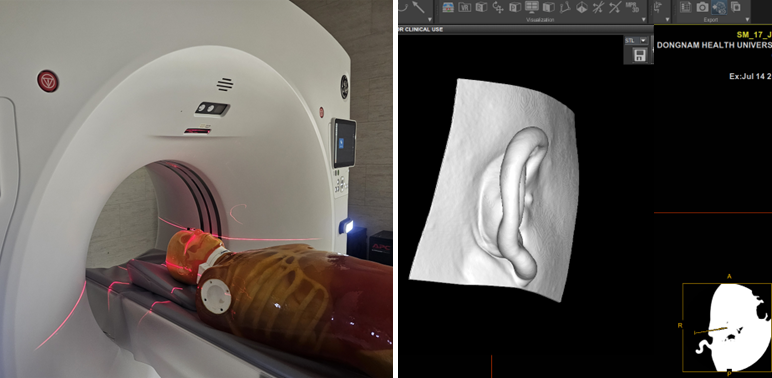Expand the Export group arrow

pyautogui.click(x=747, y=20)
